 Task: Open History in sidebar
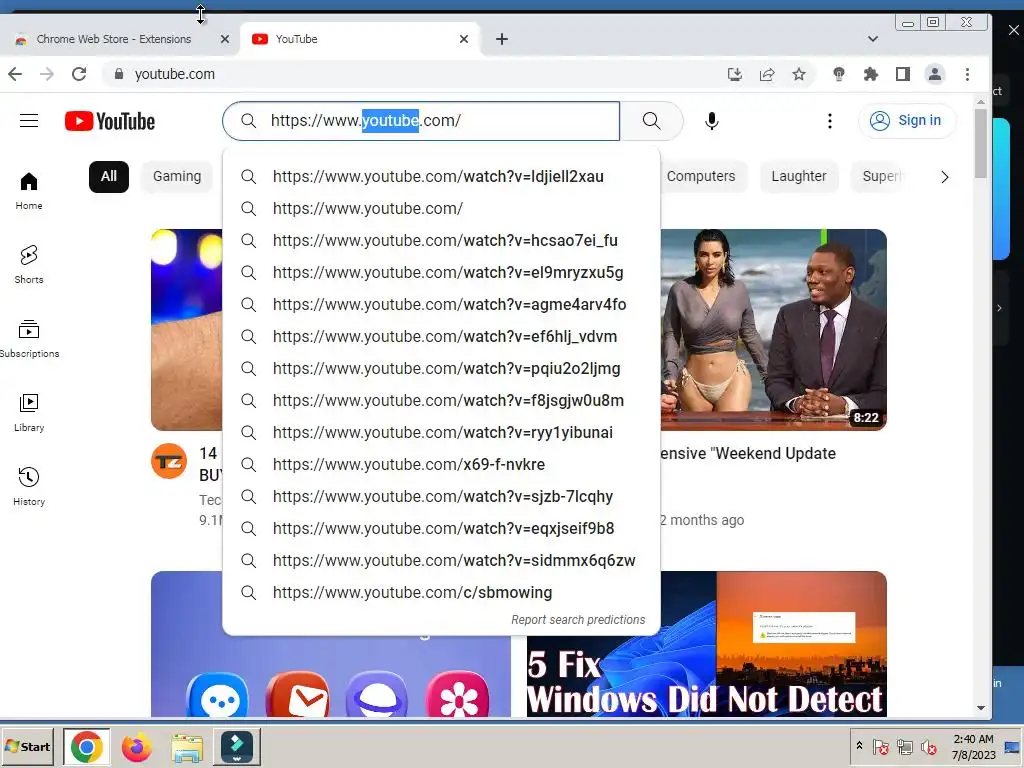(29, 487)
